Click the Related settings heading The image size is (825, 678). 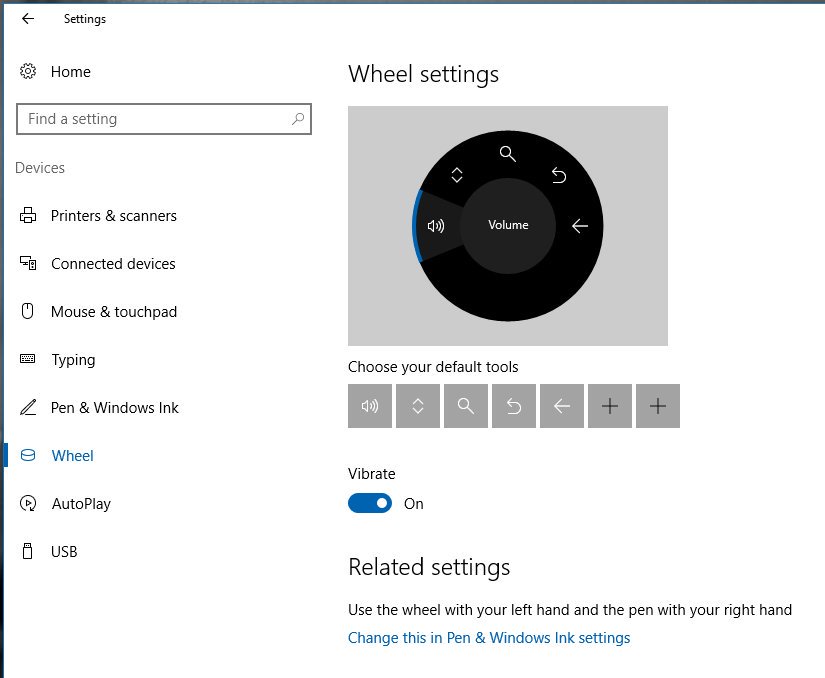point(429,567)
